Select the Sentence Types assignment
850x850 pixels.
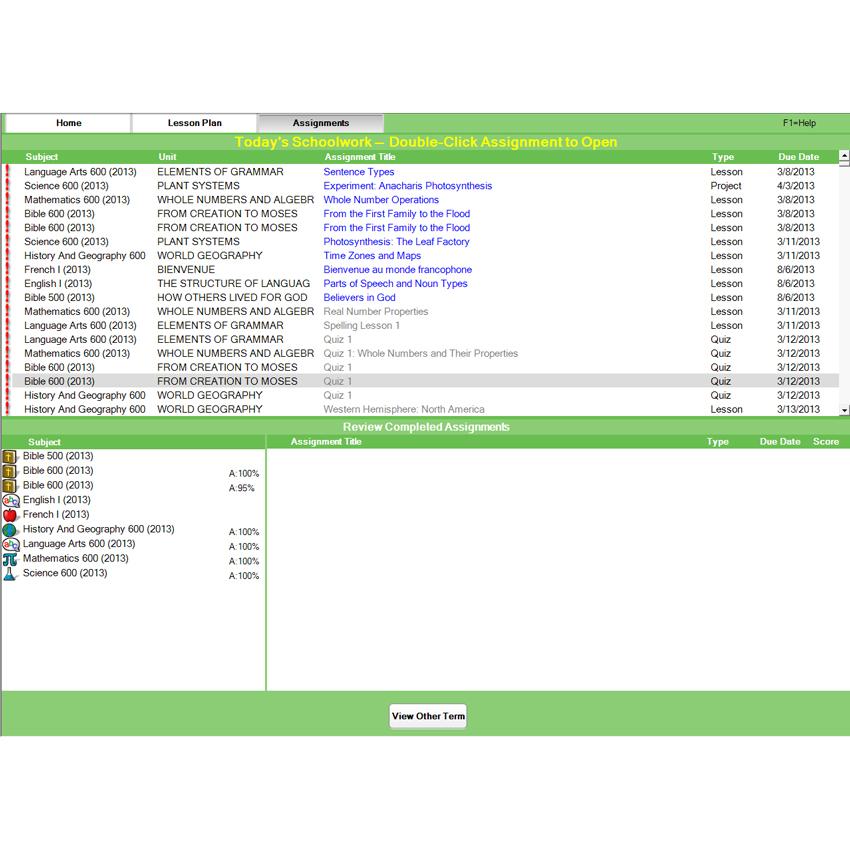click(358, 172)
